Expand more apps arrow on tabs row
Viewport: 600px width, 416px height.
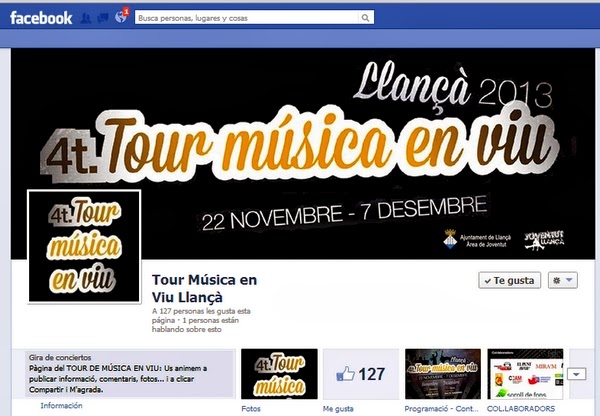click(x=576, y=374)
